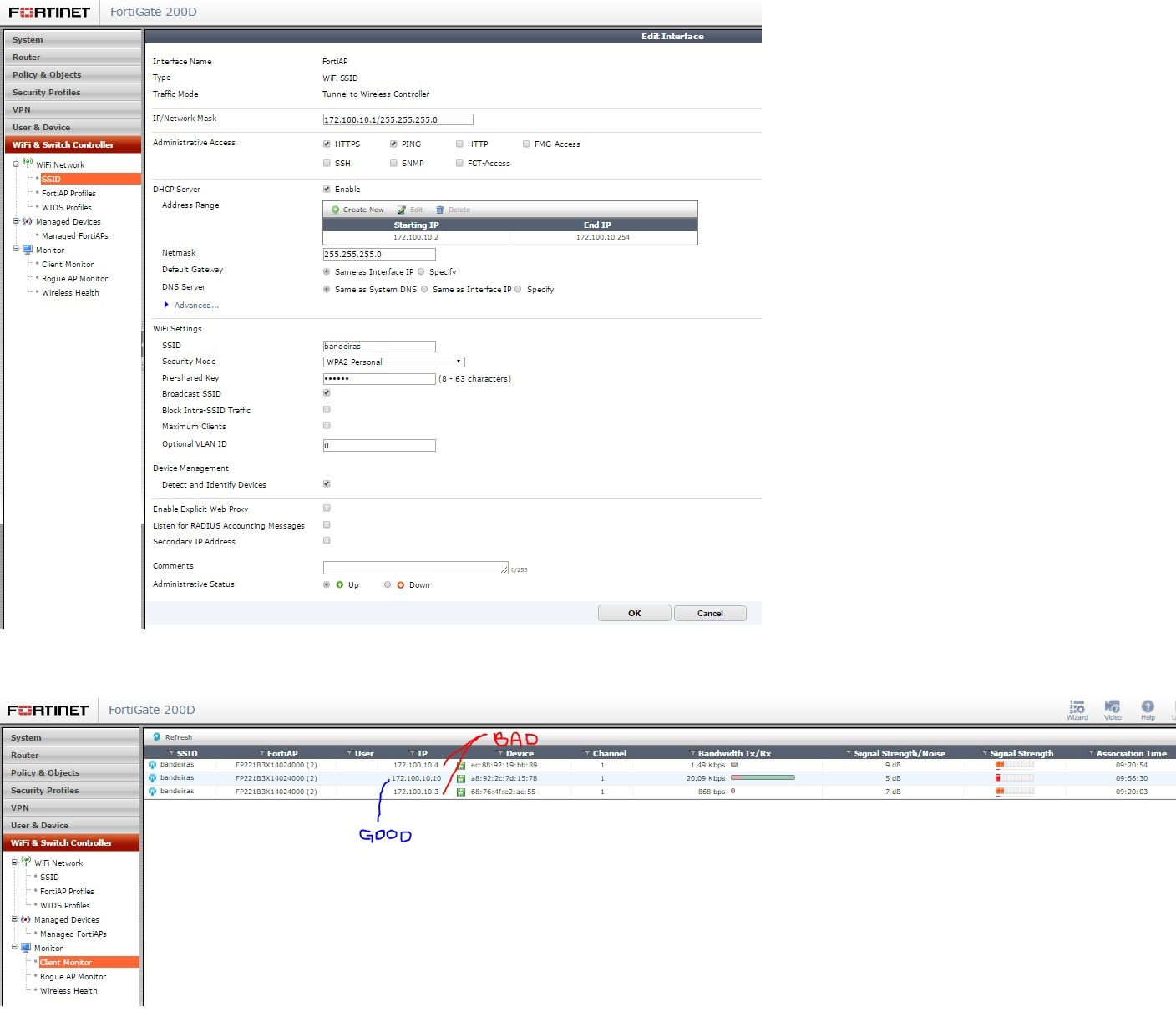Click the filter icon on the SSID column

coord(171,753)
